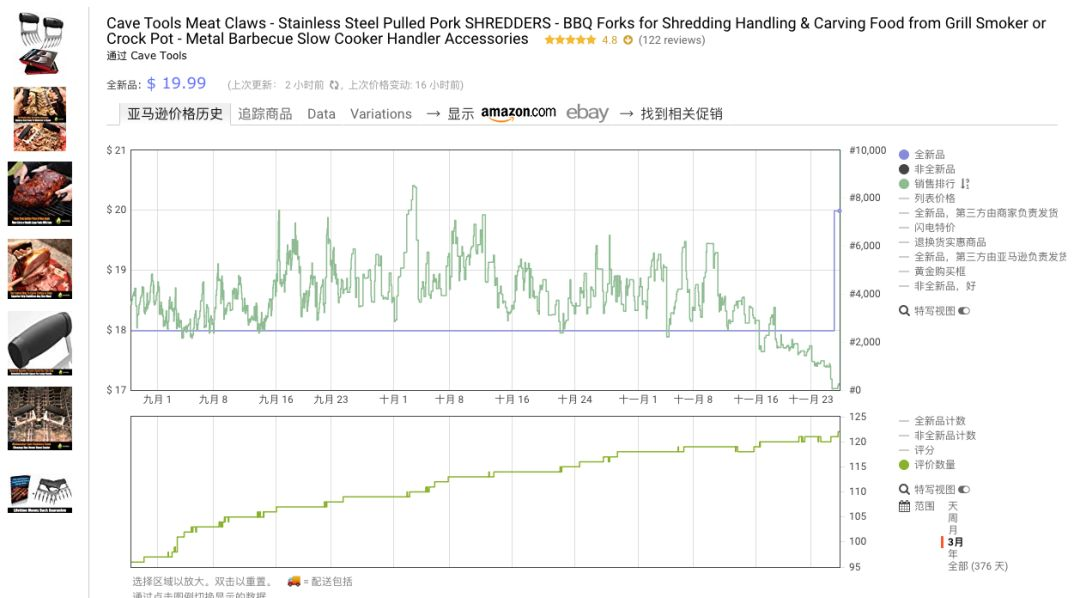
Task: Open the 追踪商品 tab
Action: tap(265, 114)
